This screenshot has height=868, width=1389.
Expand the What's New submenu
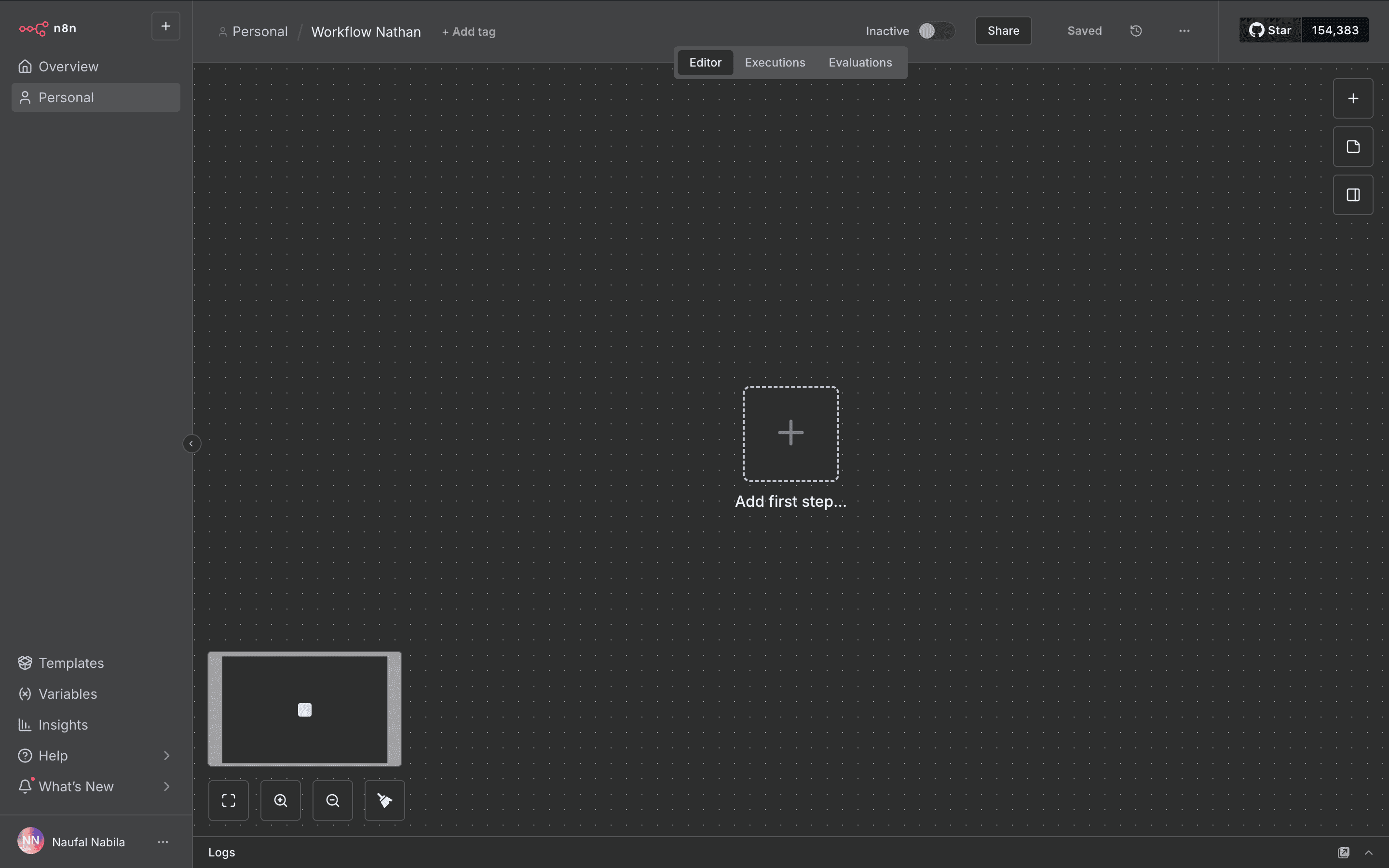(x=96, y=787)
